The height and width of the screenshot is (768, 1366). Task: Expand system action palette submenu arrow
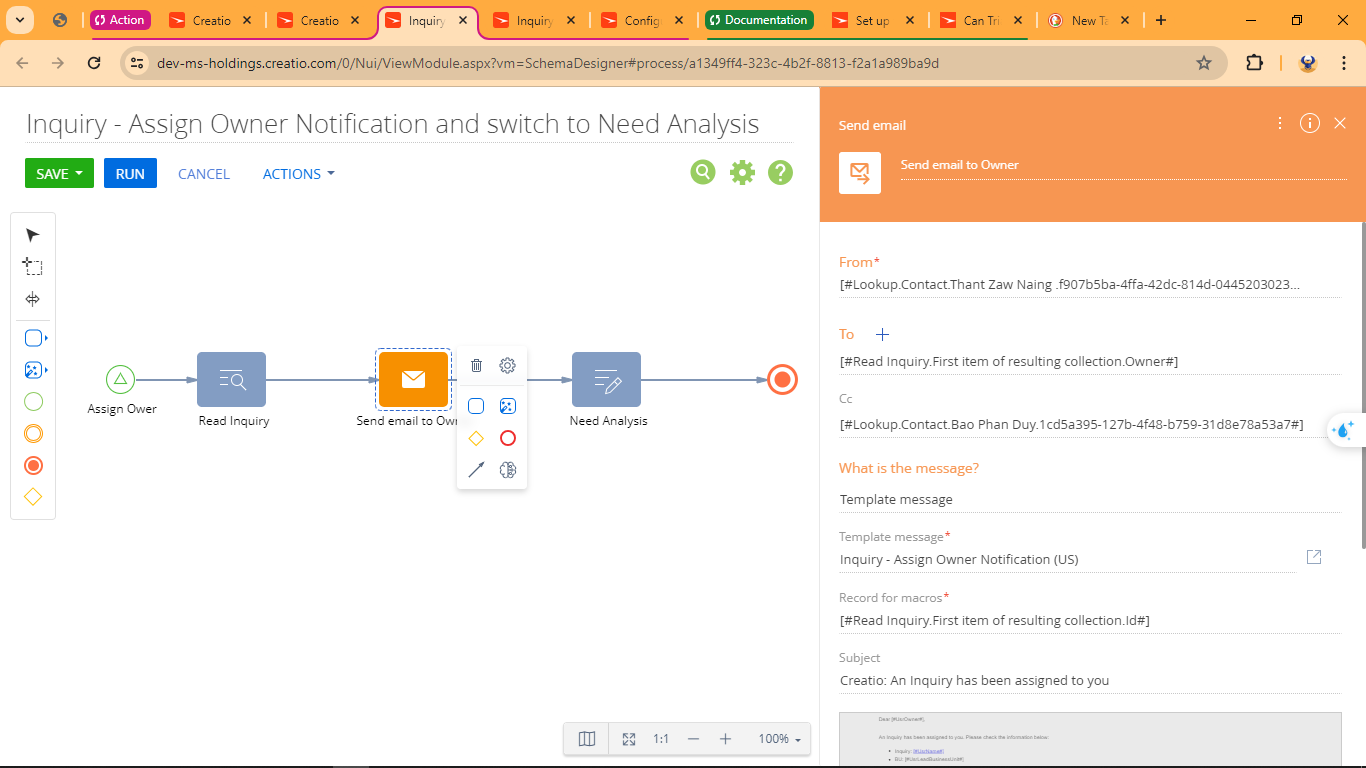(x=47, y=370)
